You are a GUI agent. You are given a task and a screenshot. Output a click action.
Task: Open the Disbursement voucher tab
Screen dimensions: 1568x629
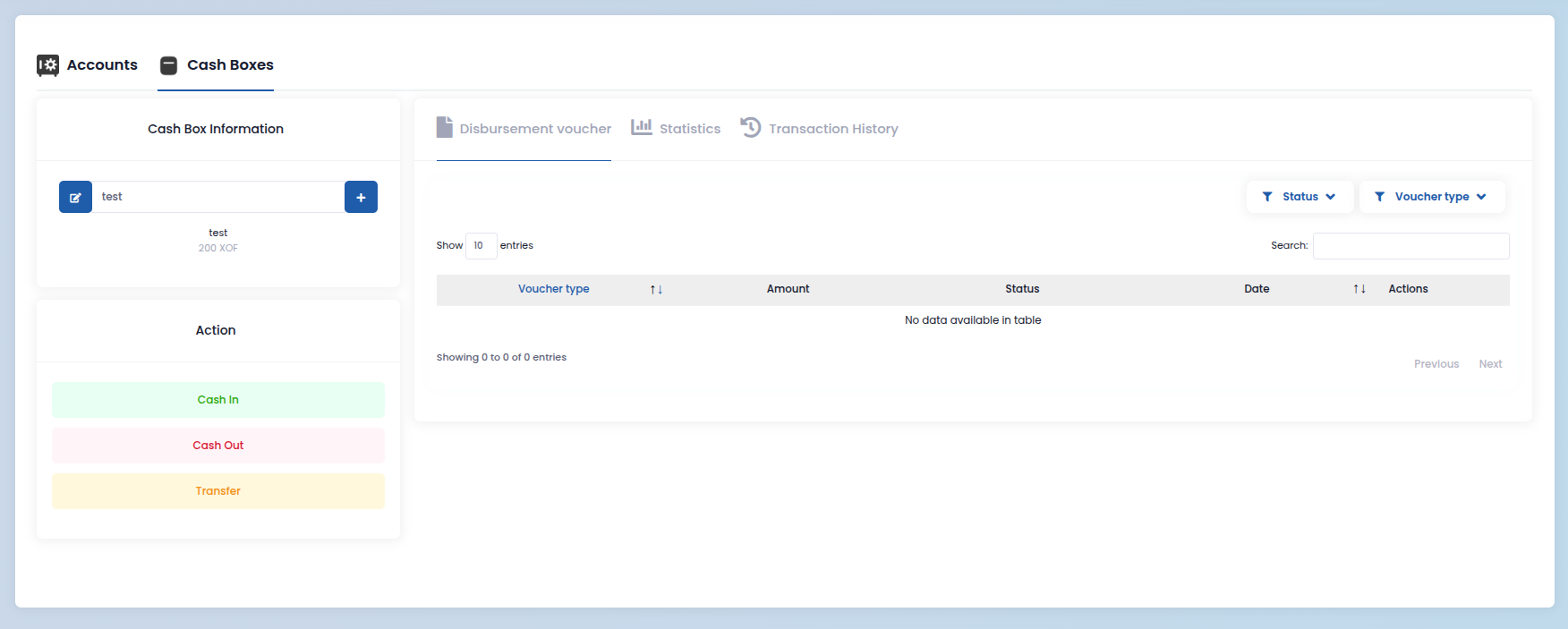click(524, 129)
